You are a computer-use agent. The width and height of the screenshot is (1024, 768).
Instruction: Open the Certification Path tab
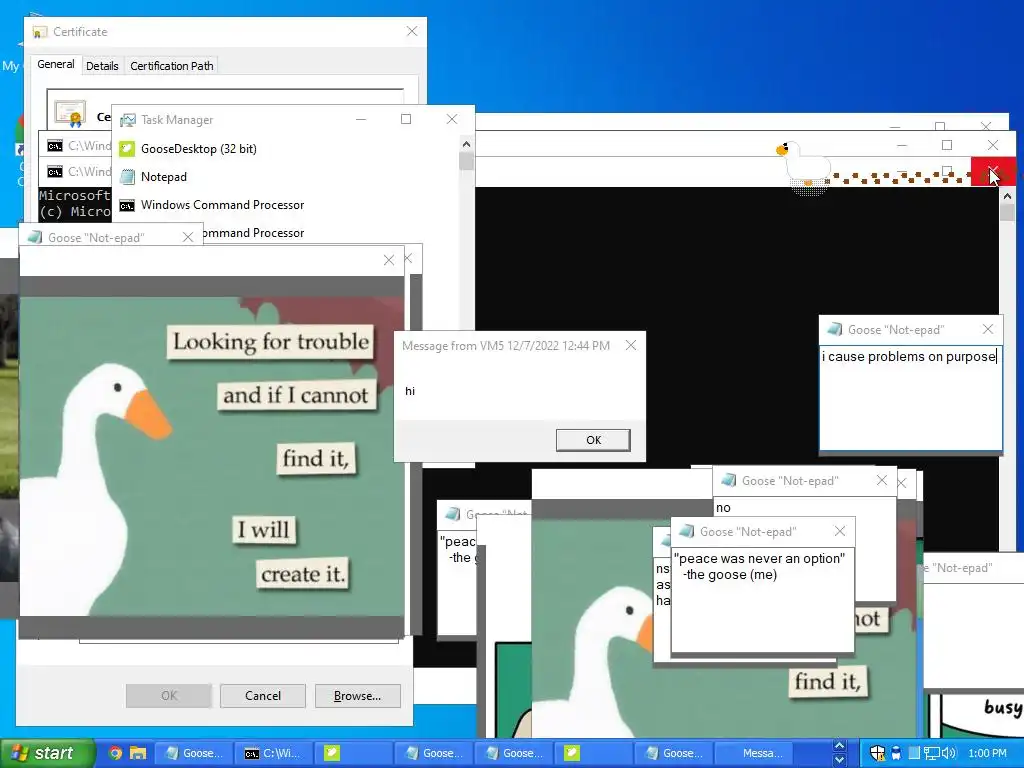(172, 66)
